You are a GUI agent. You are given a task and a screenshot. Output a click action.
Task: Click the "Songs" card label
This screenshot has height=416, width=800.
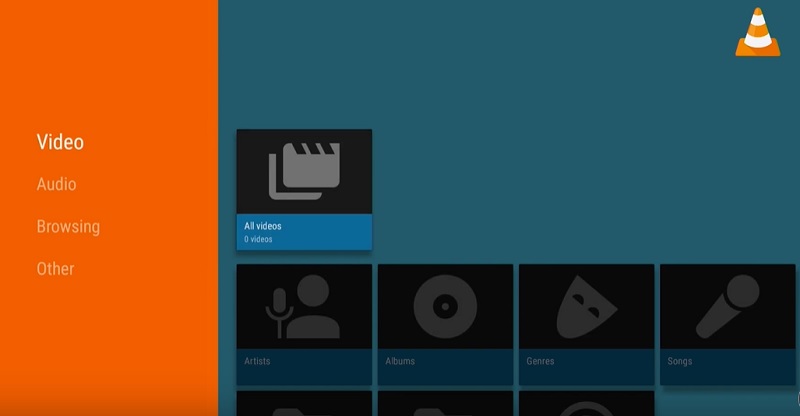(x=680, y=361)
